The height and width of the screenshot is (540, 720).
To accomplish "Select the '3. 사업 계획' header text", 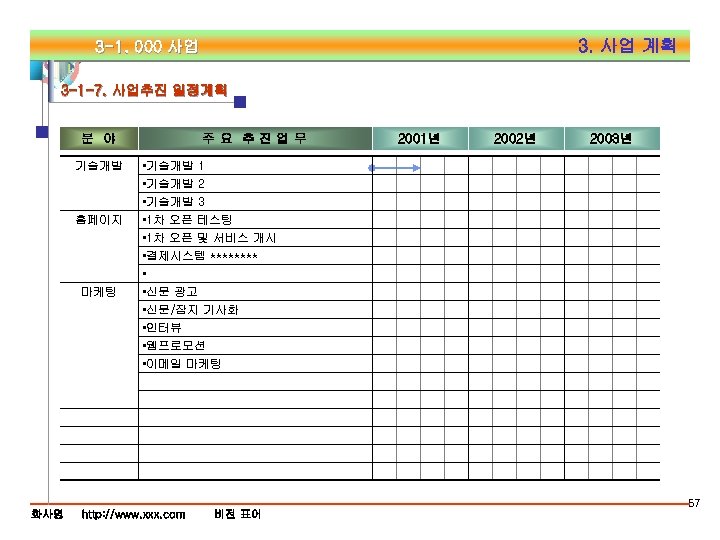I will pos(627,45).
